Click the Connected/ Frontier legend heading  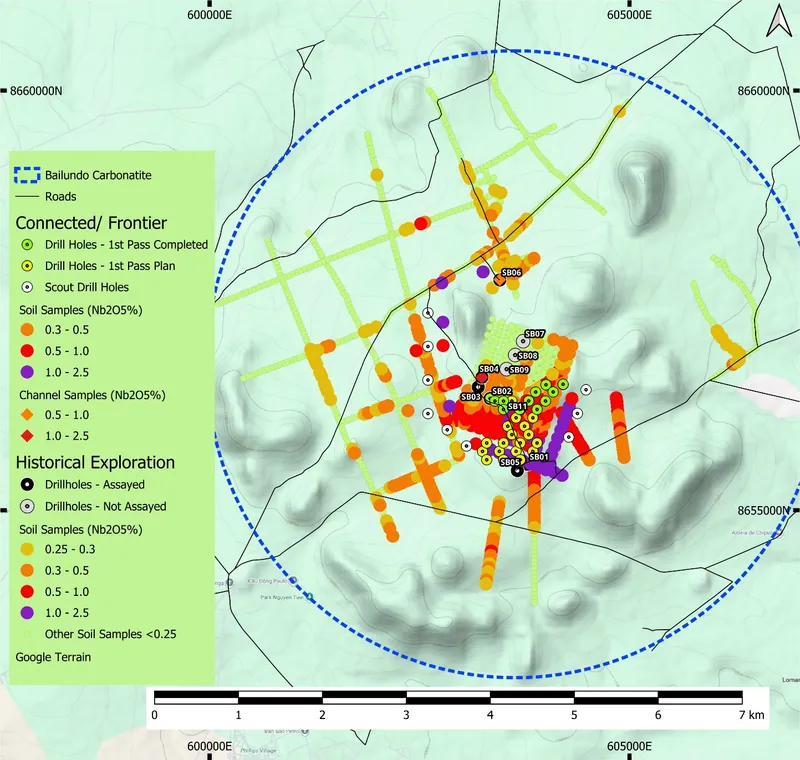click(91, 223)
